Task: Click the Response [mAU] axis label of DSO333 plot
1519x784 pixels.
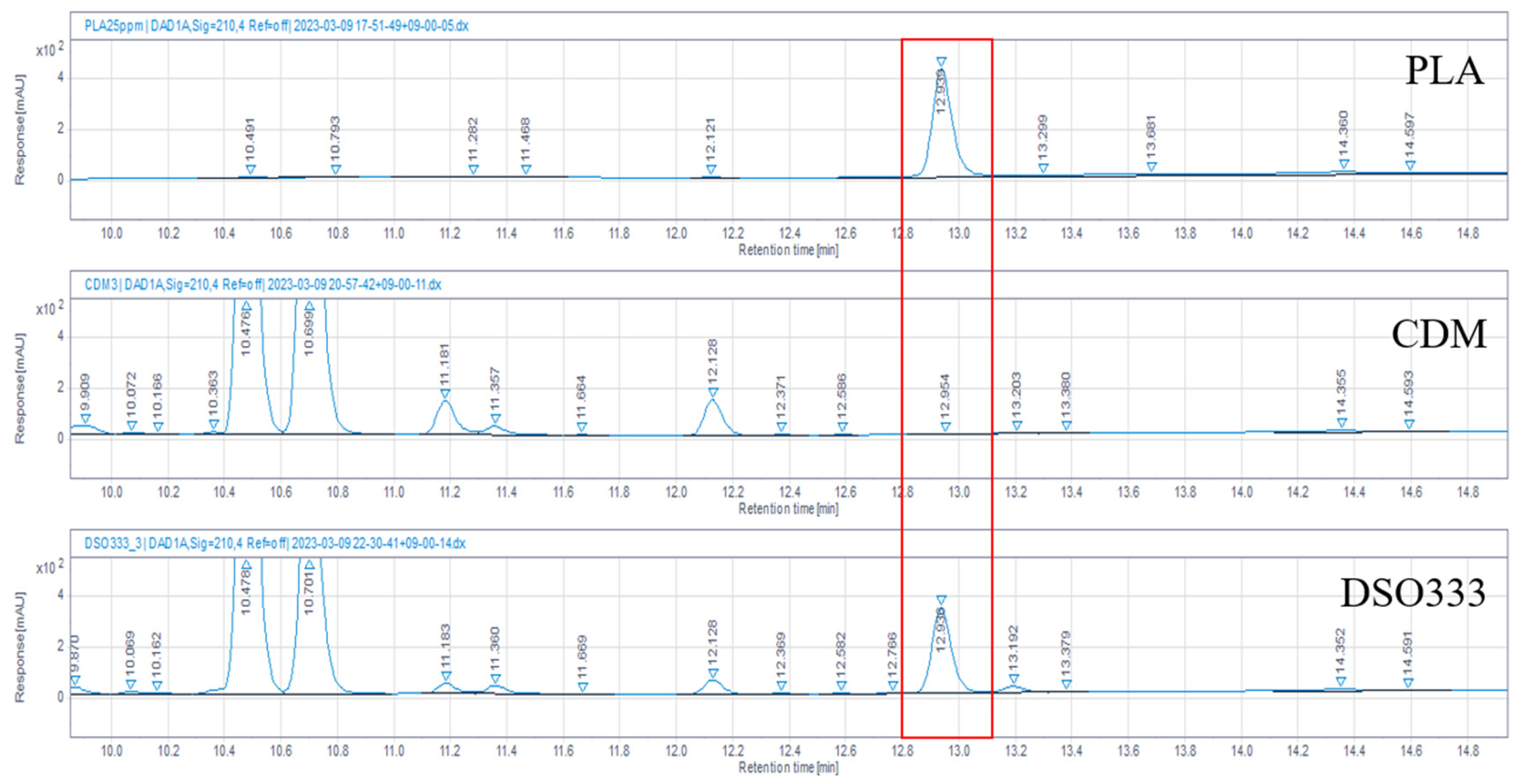Action: 20,647
